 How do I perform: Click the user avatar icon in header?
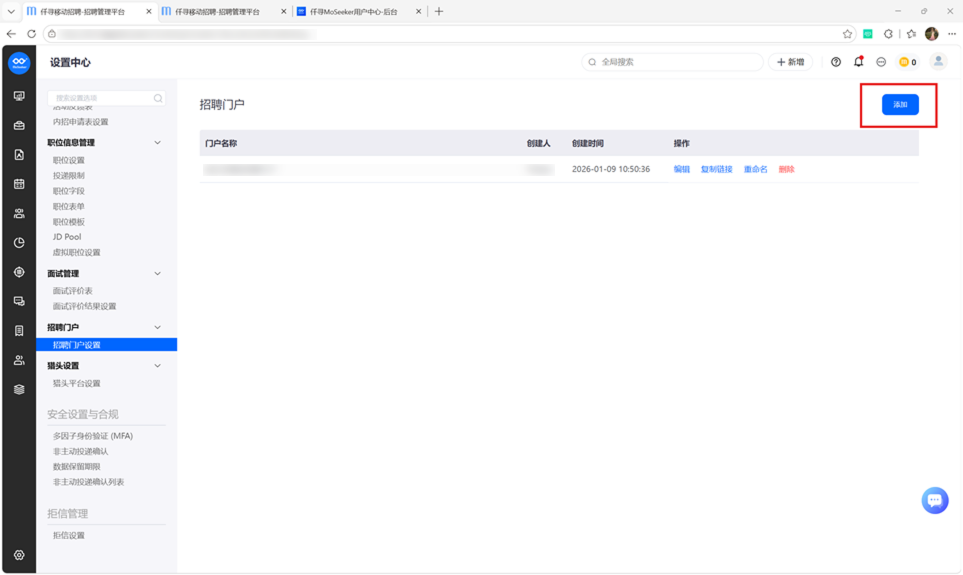coord(938,61)
